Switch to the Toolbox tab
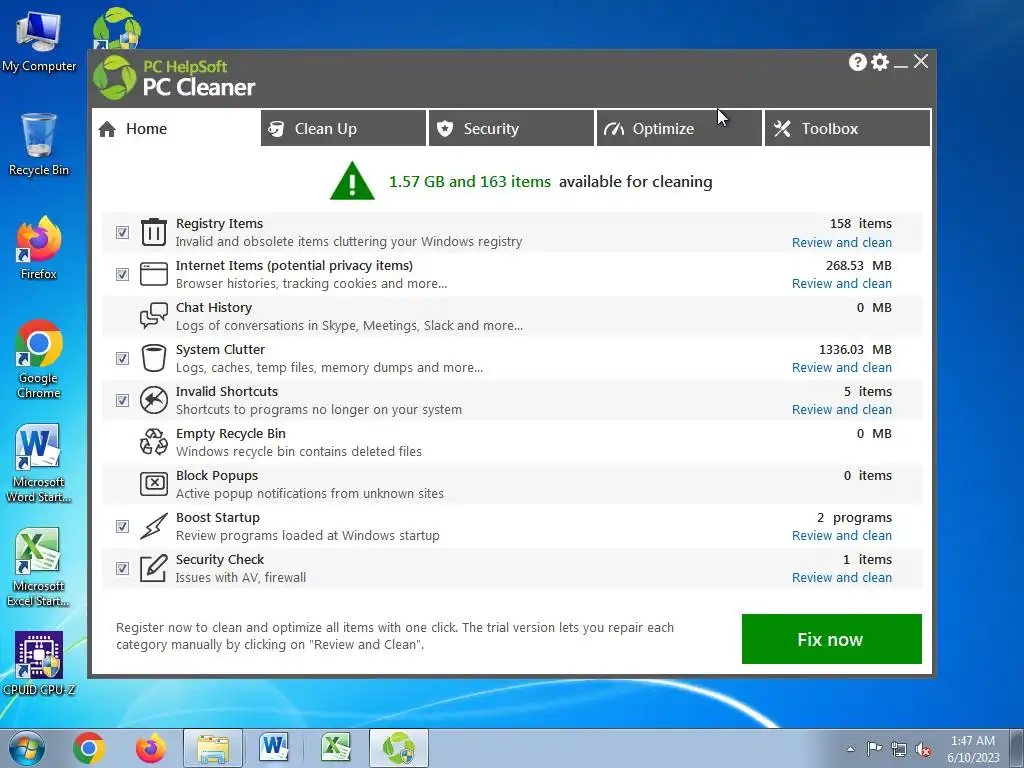This screenshot has height=768, width=1024. 848,129
